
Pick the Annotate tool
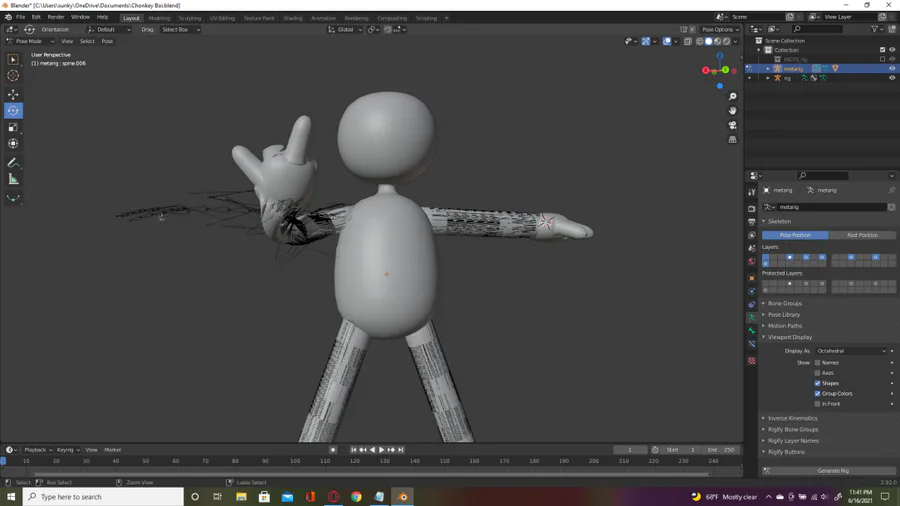click(13, 162)
